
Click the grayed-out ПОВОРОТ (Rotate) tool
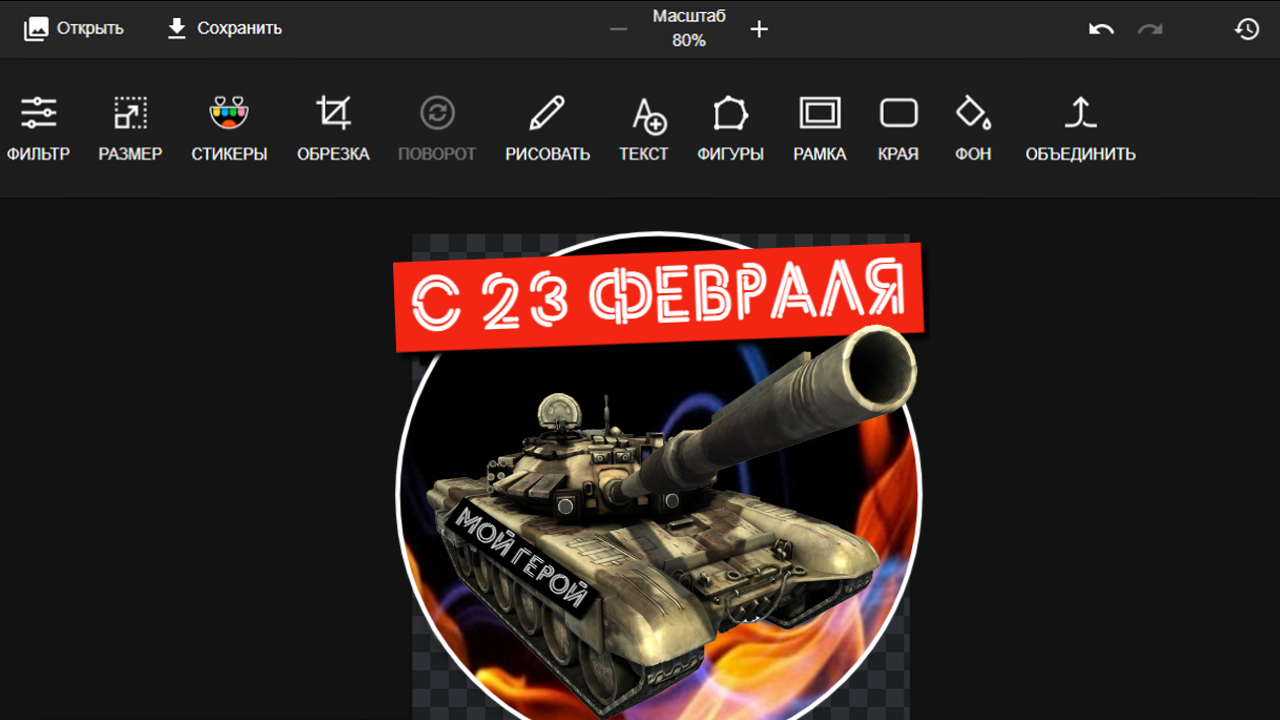click(x=437, y=125)
